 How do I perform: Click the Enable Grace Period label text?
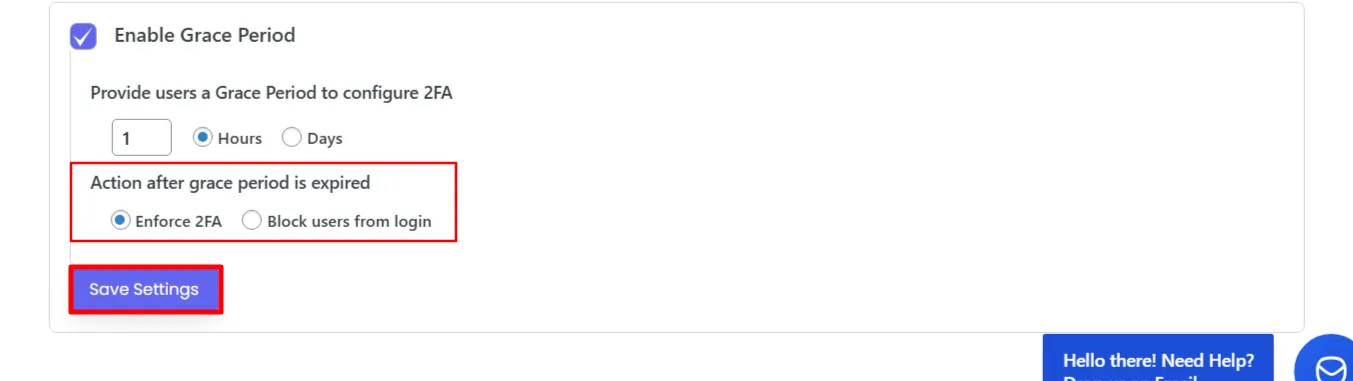pos(204,35)
